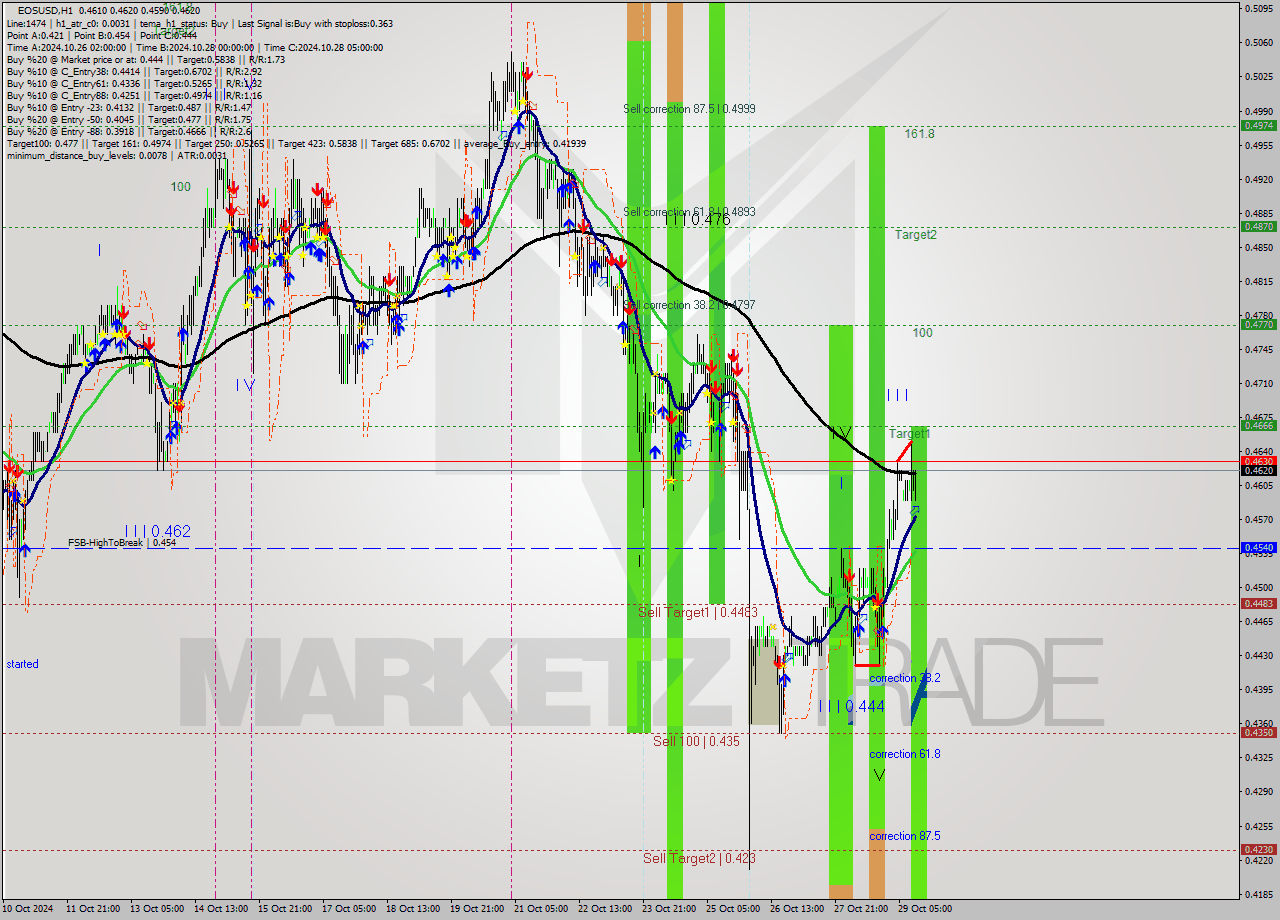Click the green 0.4770 price tag on axis
This screenshot has height=920, width=1280.
coord(1257,324)
